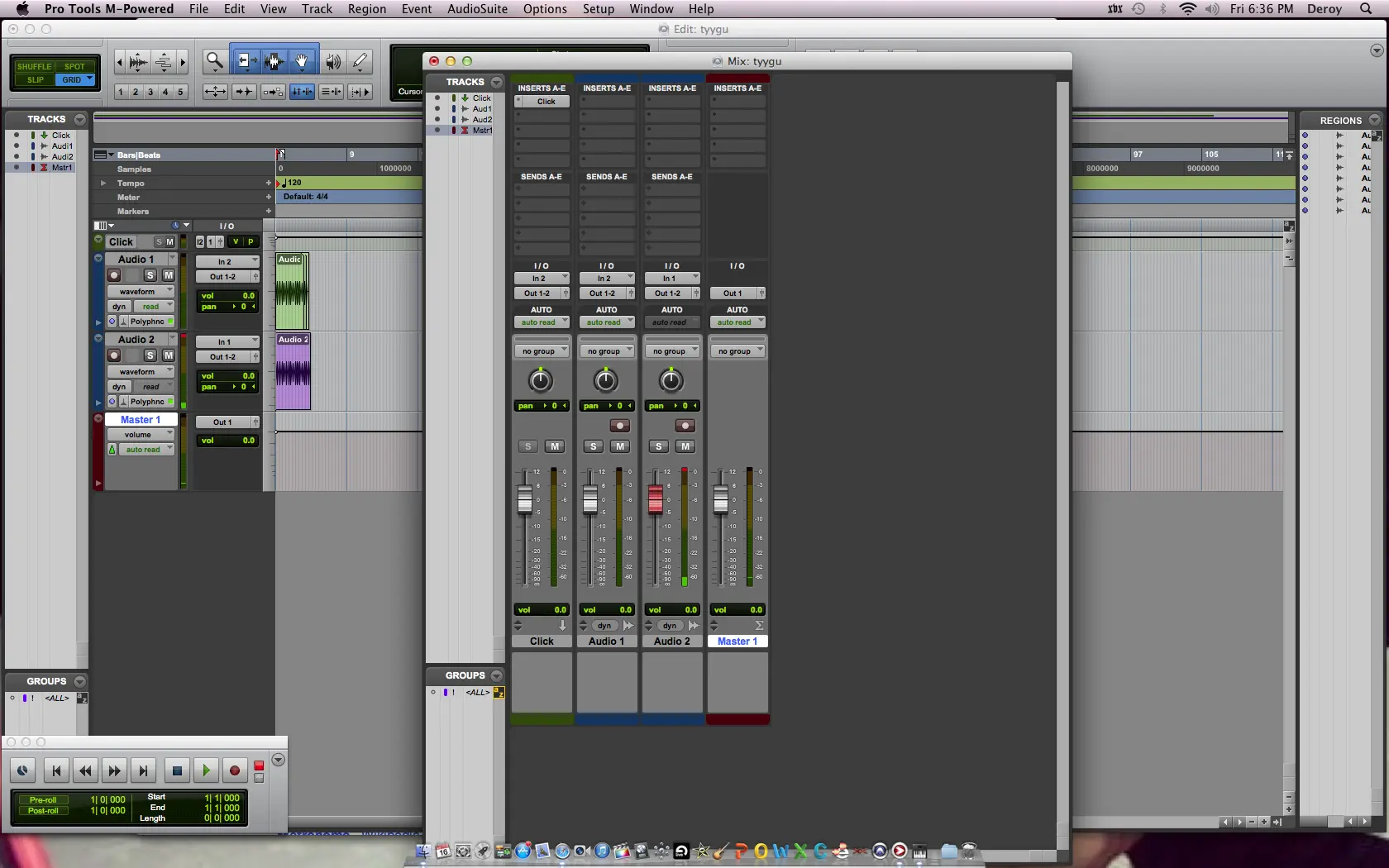Toggle Link Timeline and Edit Selection

[x=302, y=92]
